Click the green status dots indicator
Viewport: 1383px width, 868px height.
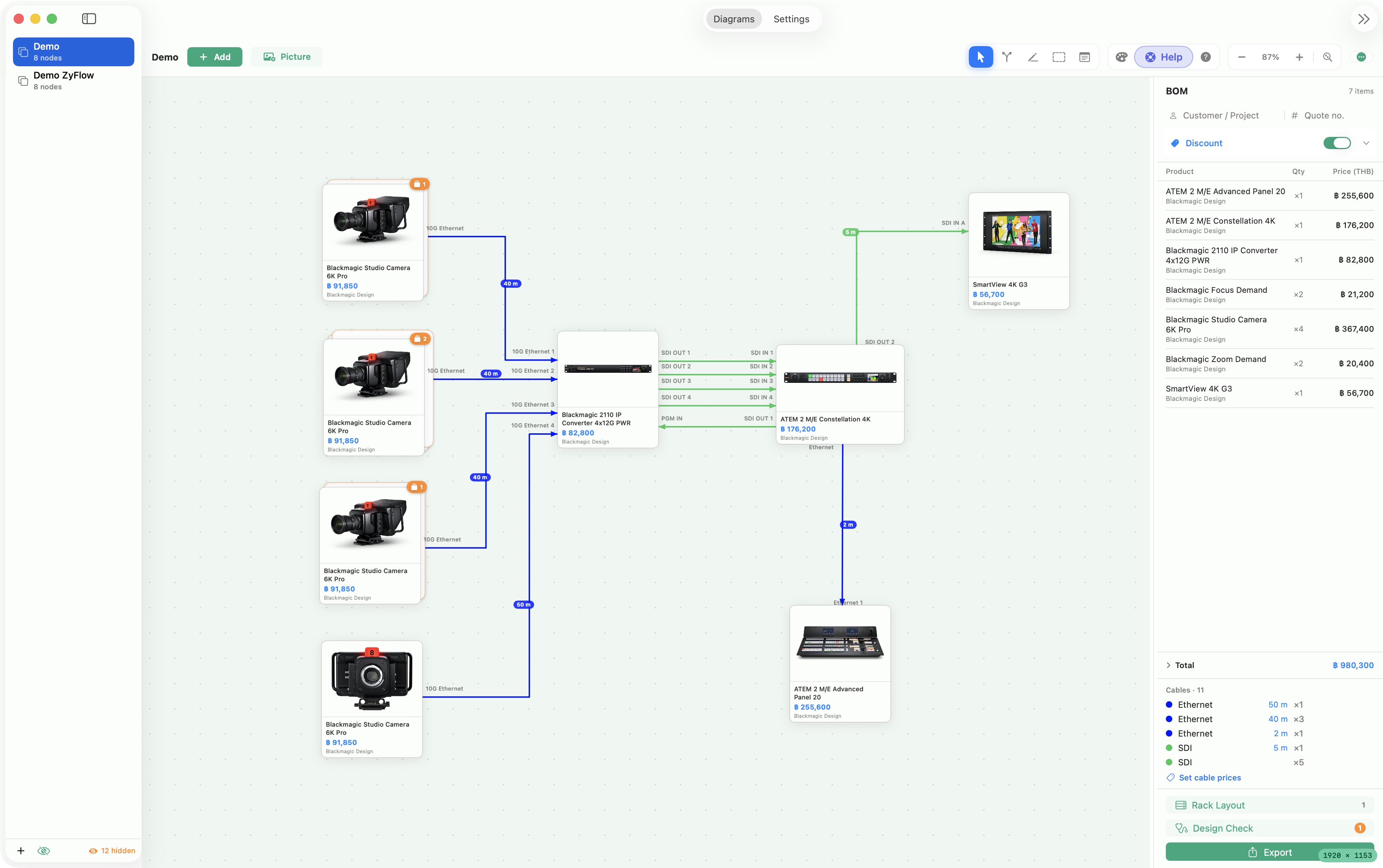(x=1361, y=57)
